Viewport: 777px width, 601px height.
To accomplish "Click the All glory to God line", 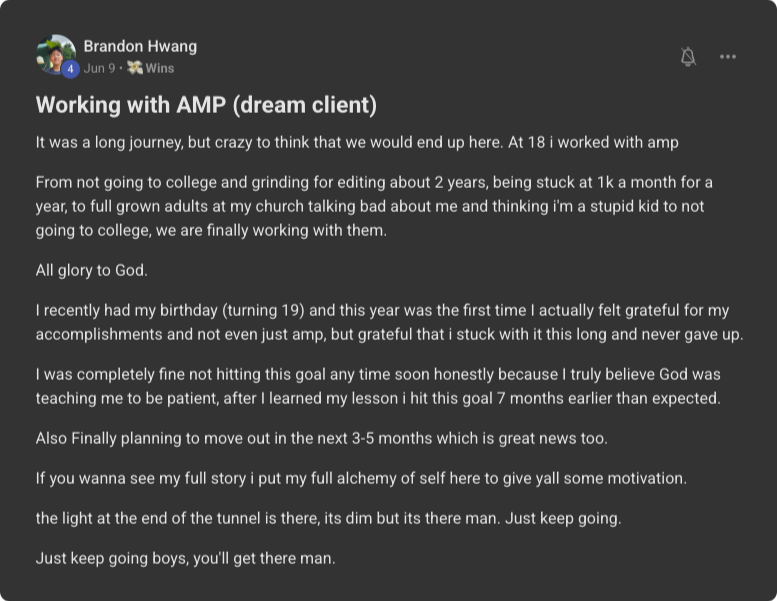I will [x=92, y=270].
